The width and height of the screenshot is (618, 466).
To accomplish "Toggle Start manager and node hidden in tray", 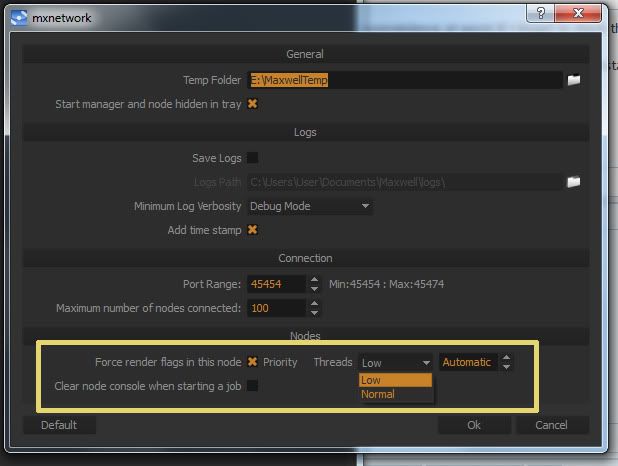I will [x=252, y=104].
